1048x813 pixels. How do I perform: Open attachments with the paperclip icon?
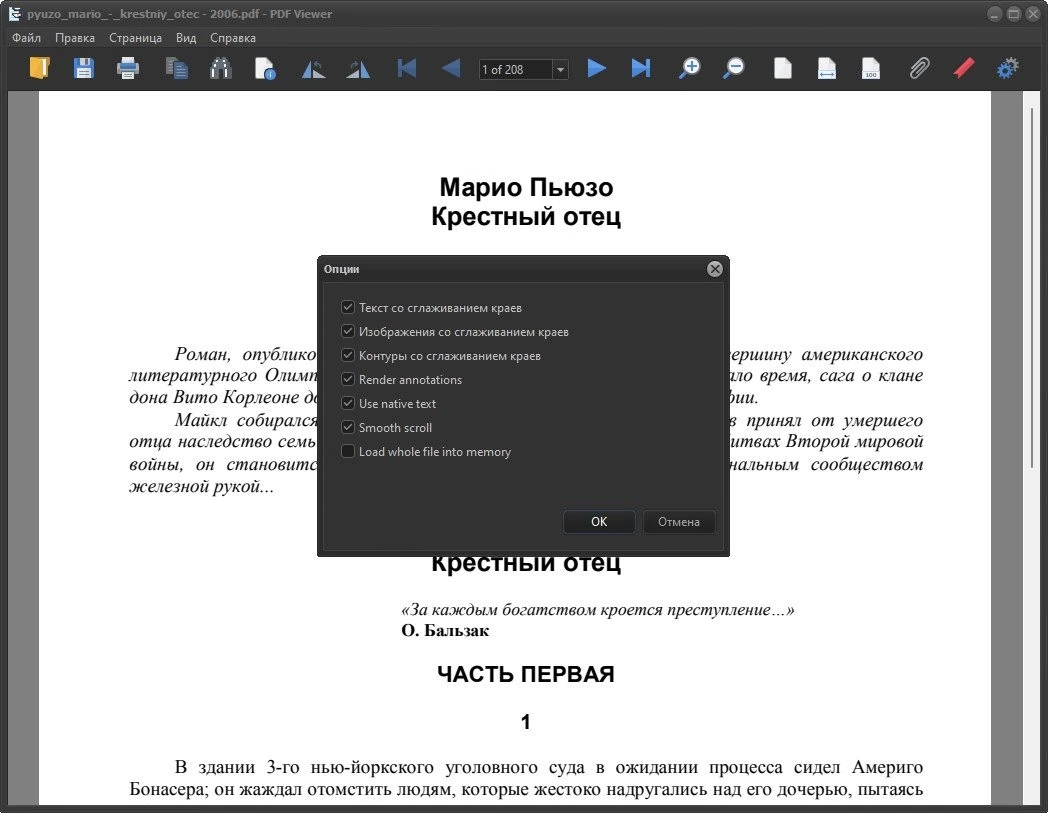pyautogui.click(x=920, y=68)
